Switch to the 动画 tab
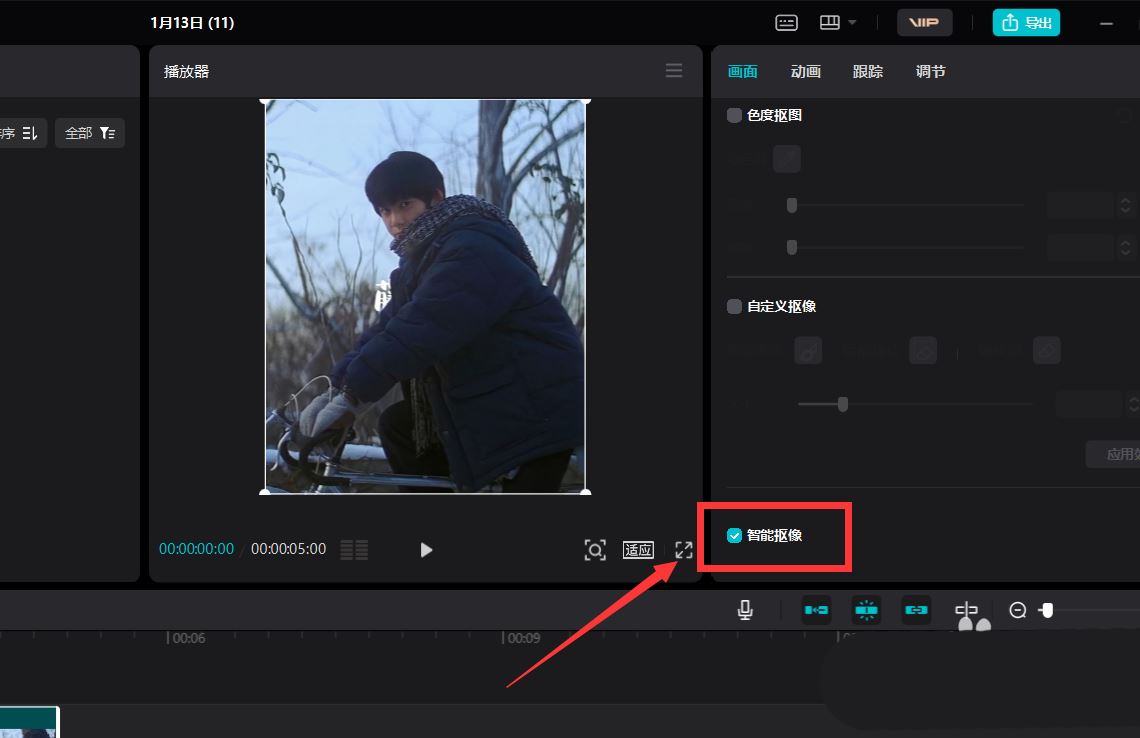 click(806, 71)
